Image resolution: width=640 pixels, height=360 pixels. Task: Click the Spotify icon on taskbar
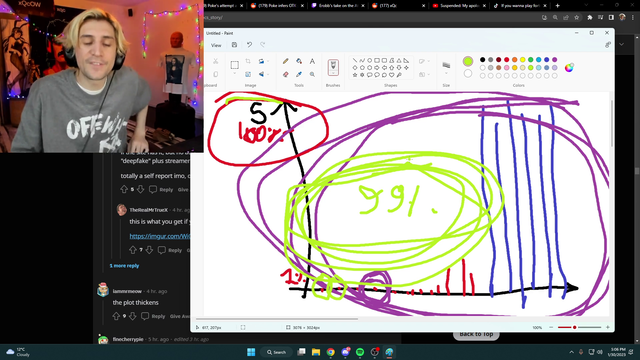360,352
